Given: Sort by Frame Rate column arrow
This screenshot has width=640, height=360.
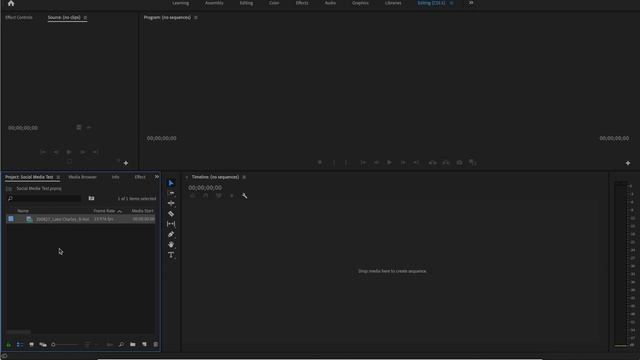Looking at the screenshot, I should pos(119,211).
